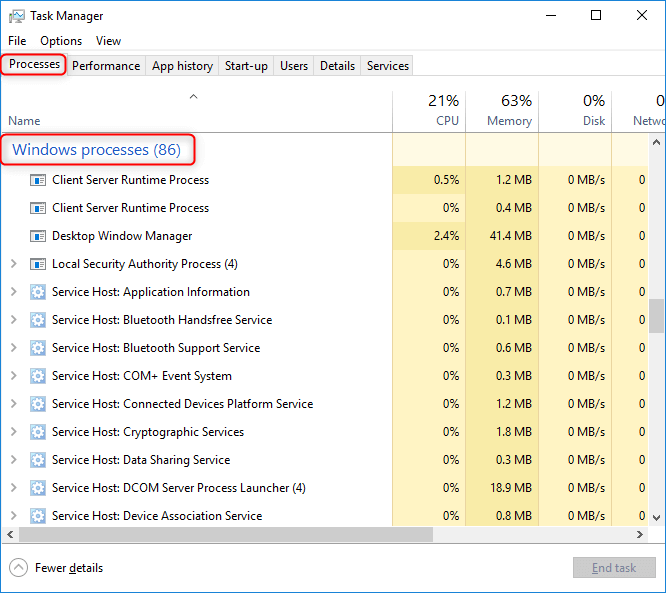Click gear icon for Service Host: Data Sharing Service
The image size is (666, 593).
coord(38,460)
